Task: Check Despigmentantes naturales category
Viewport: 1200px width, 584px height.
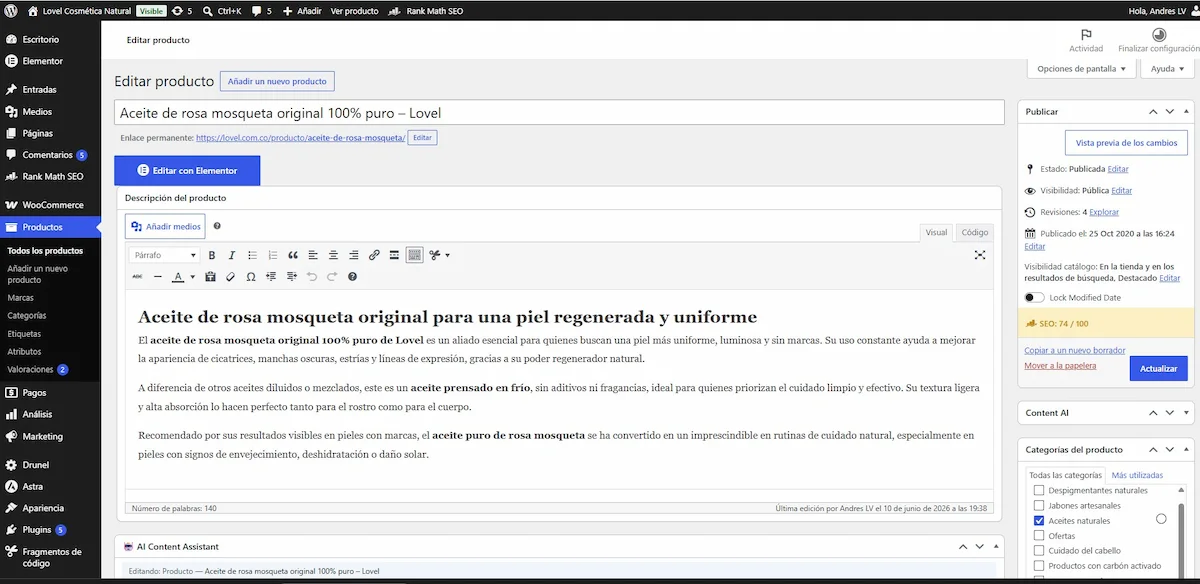Action: click(x=1039, y=491)
